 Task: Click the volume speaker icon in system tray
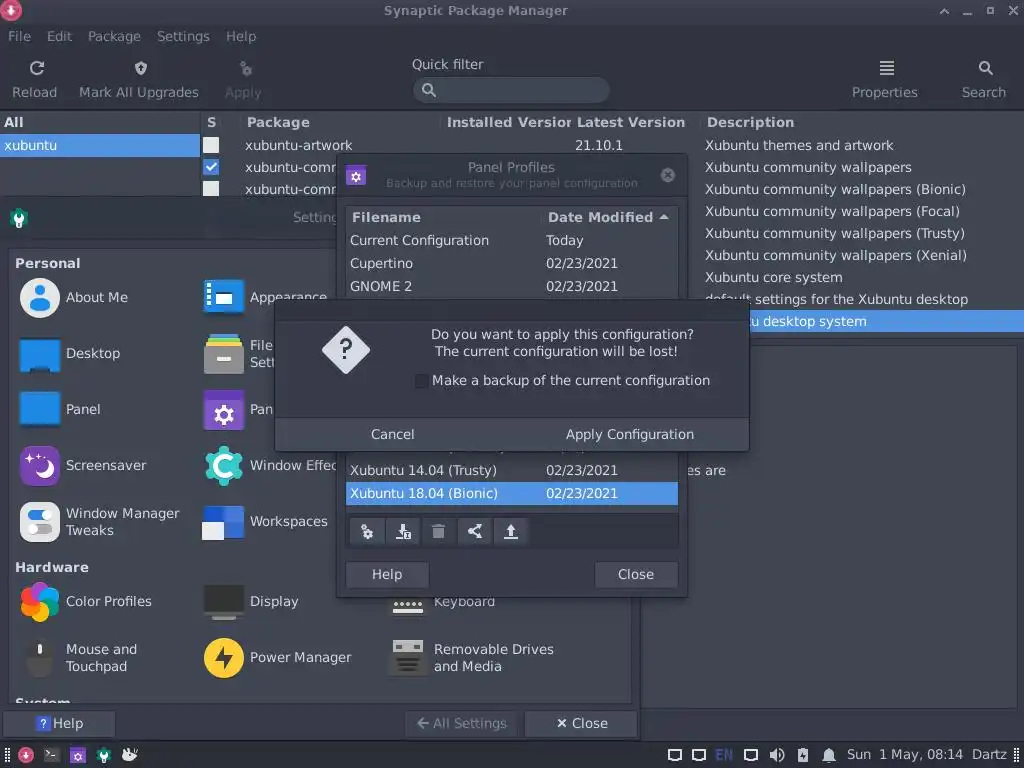[776, 756]
